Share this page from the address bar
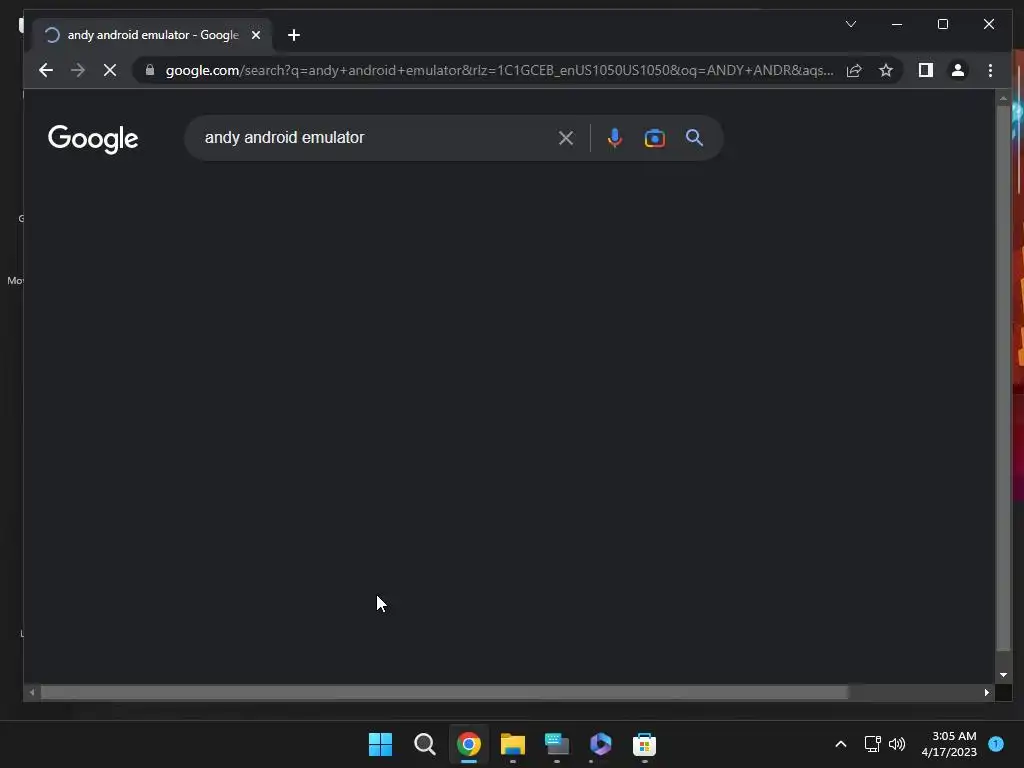The image size is (1024, 768). coord(854,70)
